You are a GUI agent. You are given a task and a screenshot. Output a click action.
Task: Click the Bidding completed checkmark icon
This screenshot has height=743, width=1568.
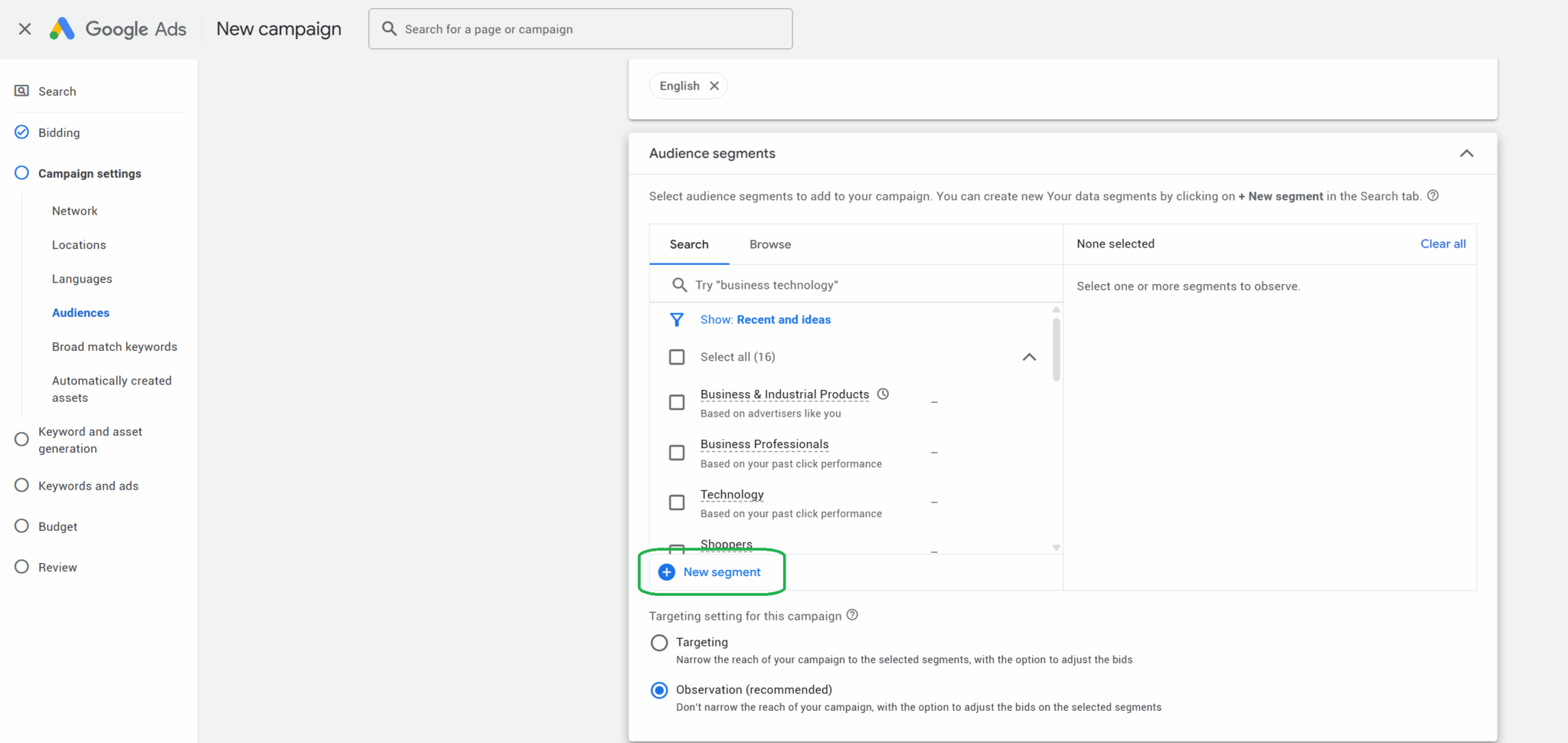[x=21, y=132]
